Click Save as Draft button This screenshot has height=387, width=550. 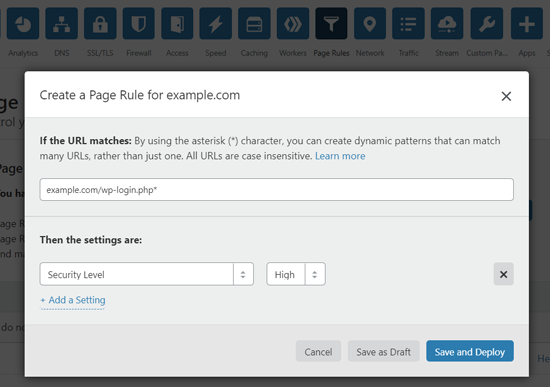pos(383,351)
